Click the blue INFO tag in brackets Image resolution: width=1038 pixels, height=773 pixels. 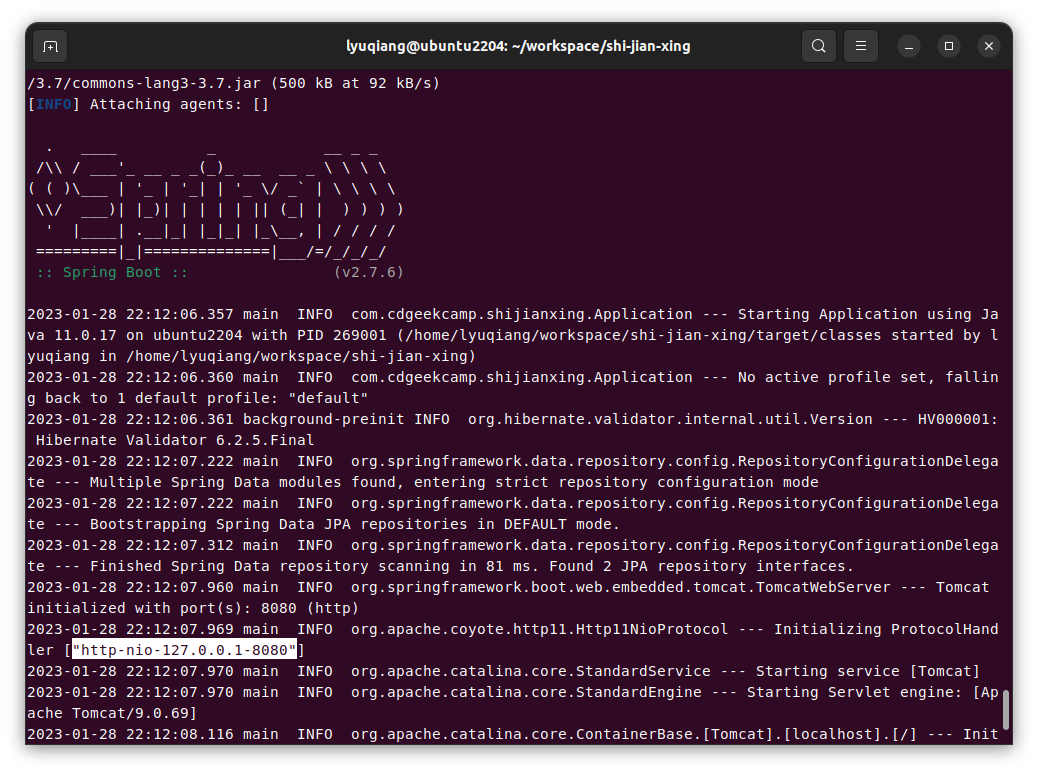[x=54, y=104]
